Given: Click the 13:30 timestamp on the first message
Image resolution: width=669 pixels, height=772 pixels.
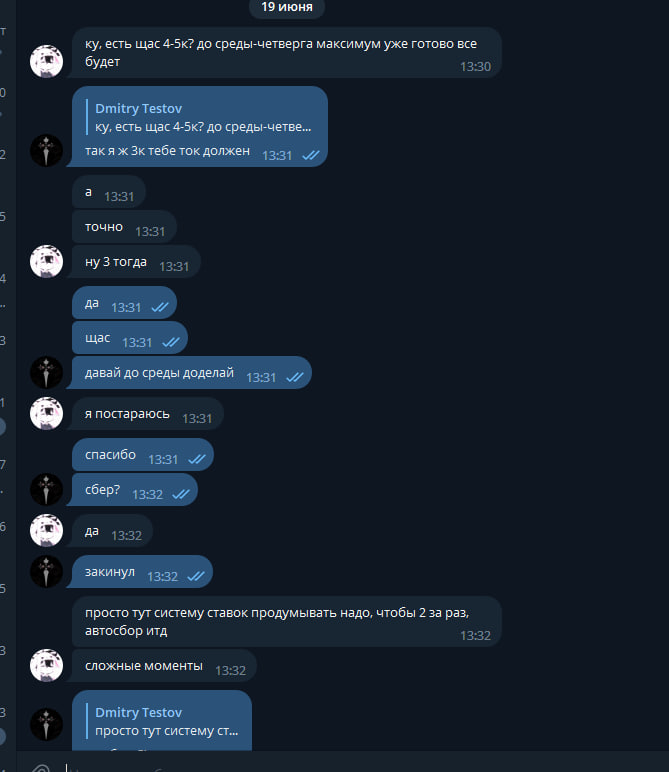Looking at the screenshot, I should (x=475, y=66).
